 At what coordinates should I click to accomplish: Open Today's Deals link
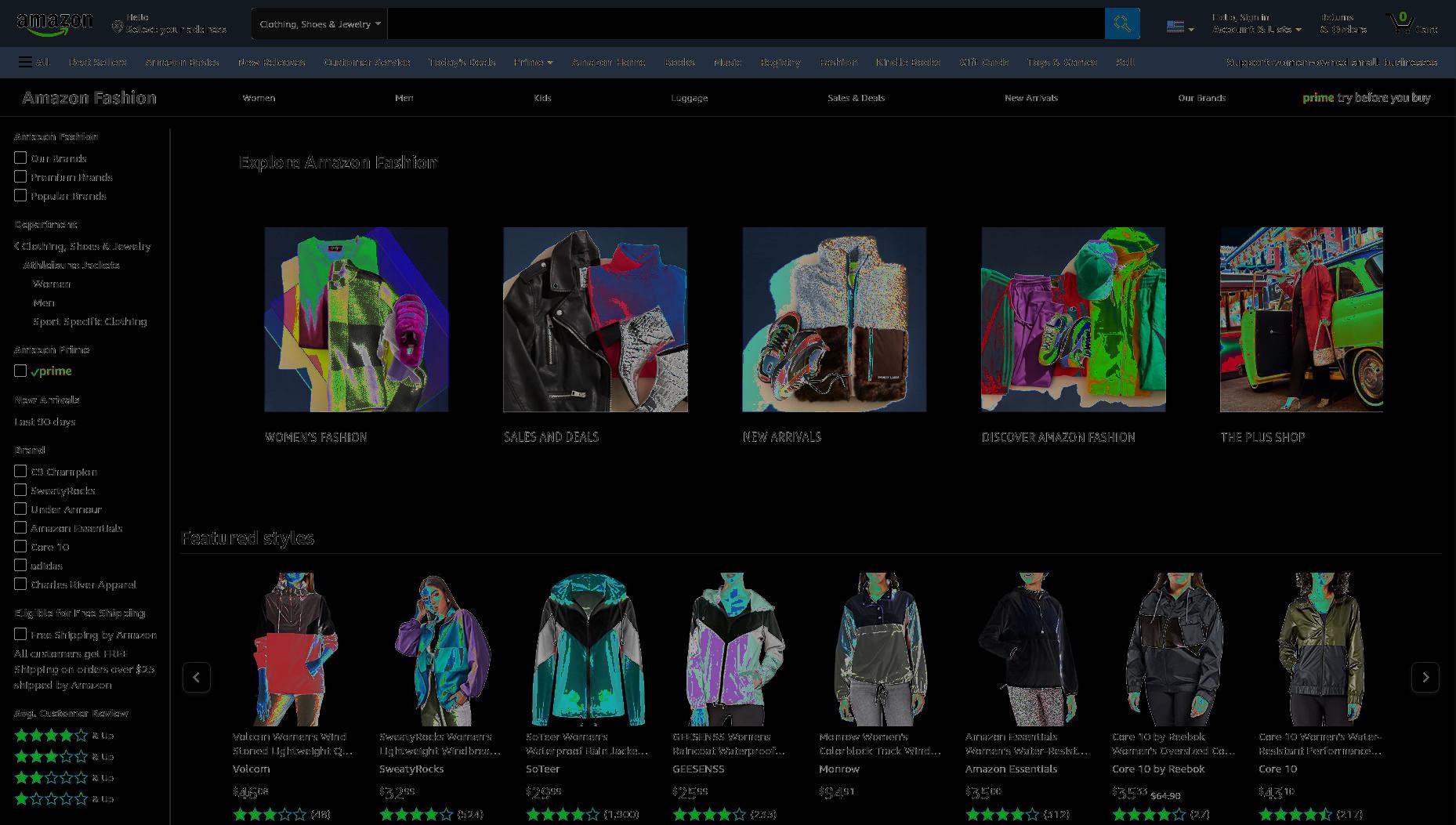click(x=462, y=62)
